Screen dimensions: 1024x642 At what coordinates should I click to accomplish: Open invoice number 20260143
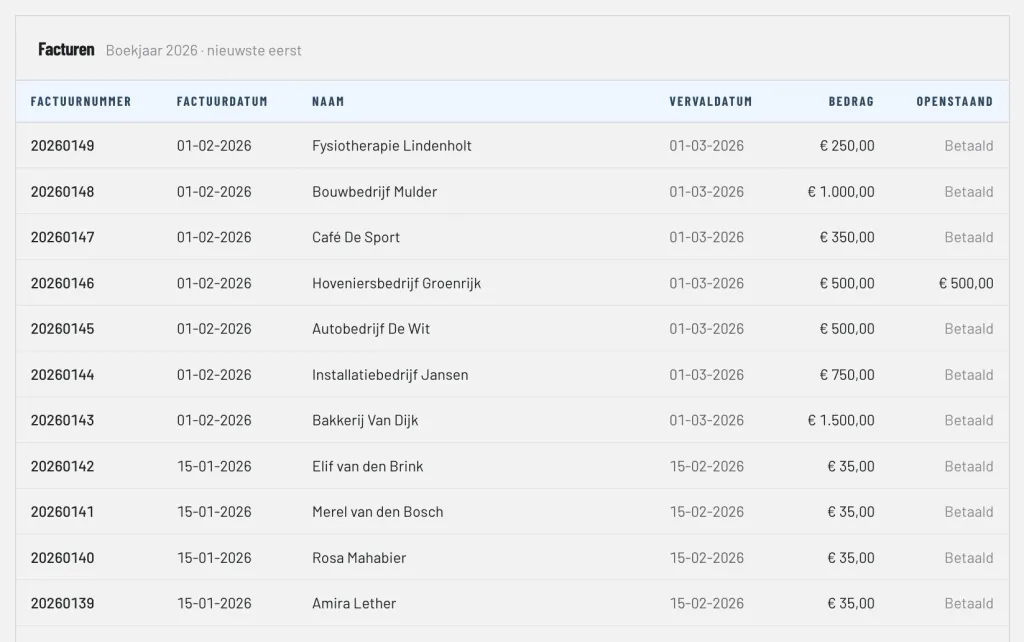tap(63, 420)
